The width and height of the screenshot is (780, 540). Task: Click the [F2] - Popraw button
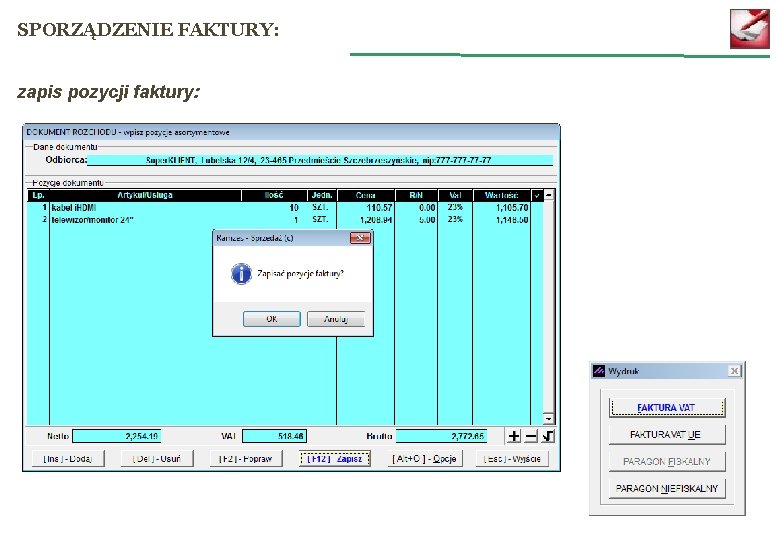246,458
